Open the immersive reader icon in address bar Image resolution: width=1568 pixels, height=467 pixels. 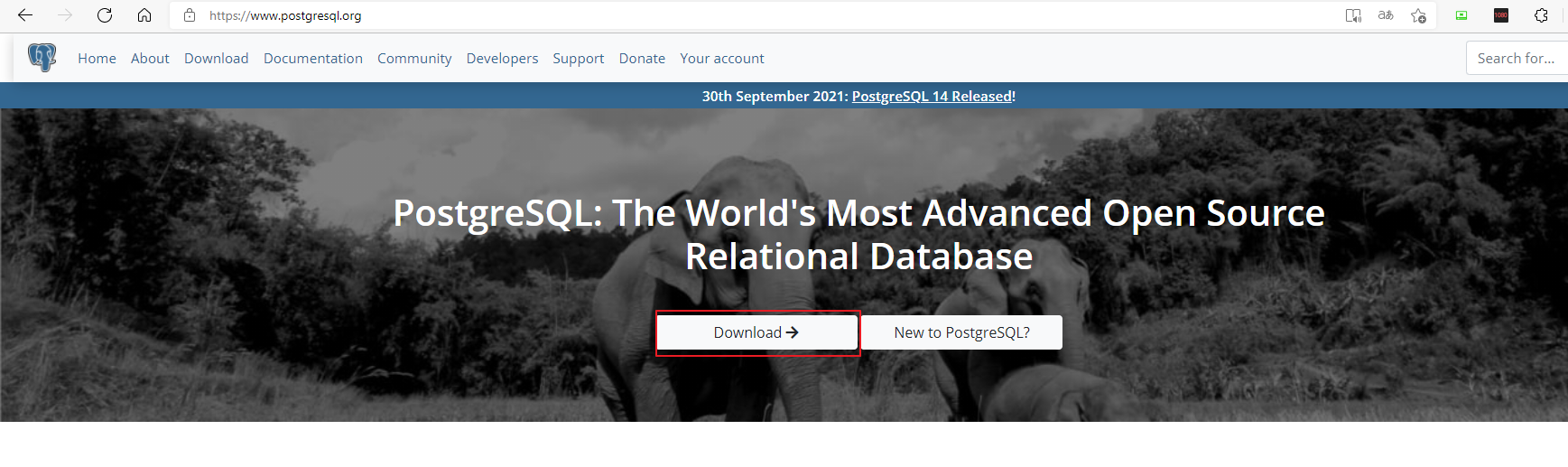[x=1353, y=15]
